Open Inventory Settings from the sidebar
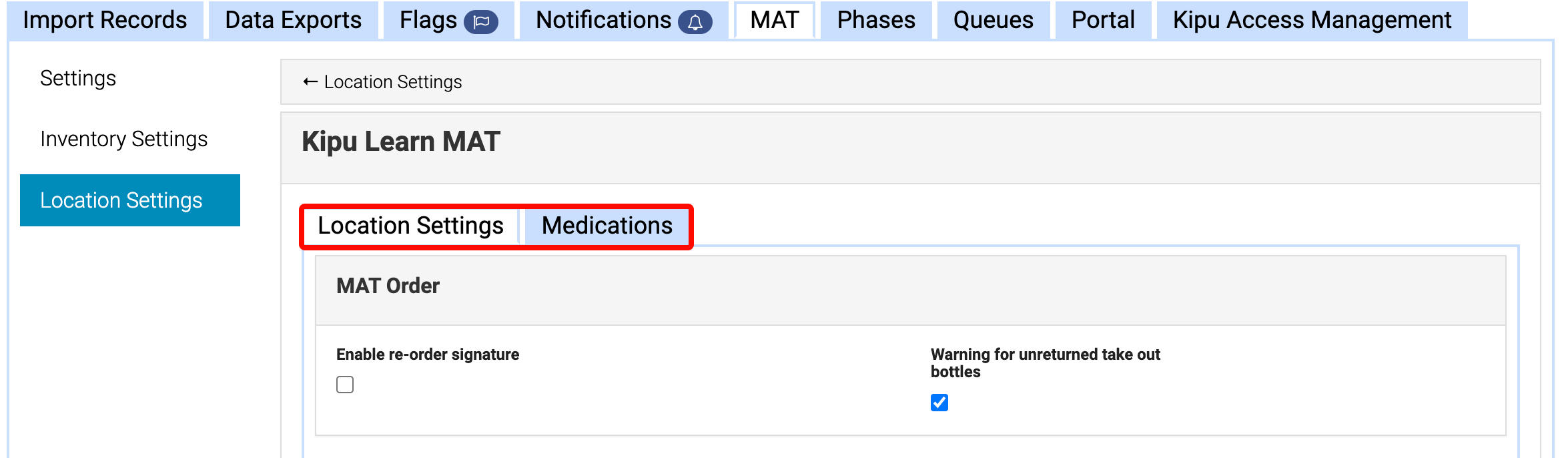 [123, 139]
